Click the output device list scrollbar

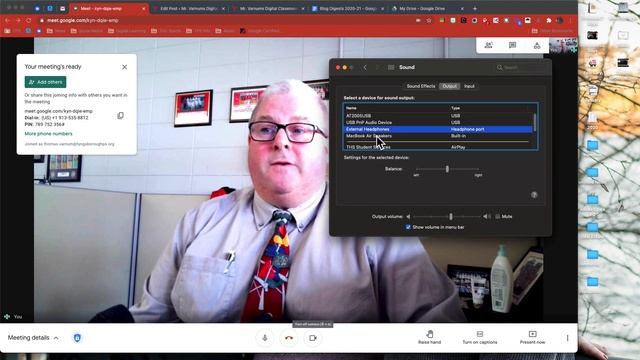coord(535,123)
